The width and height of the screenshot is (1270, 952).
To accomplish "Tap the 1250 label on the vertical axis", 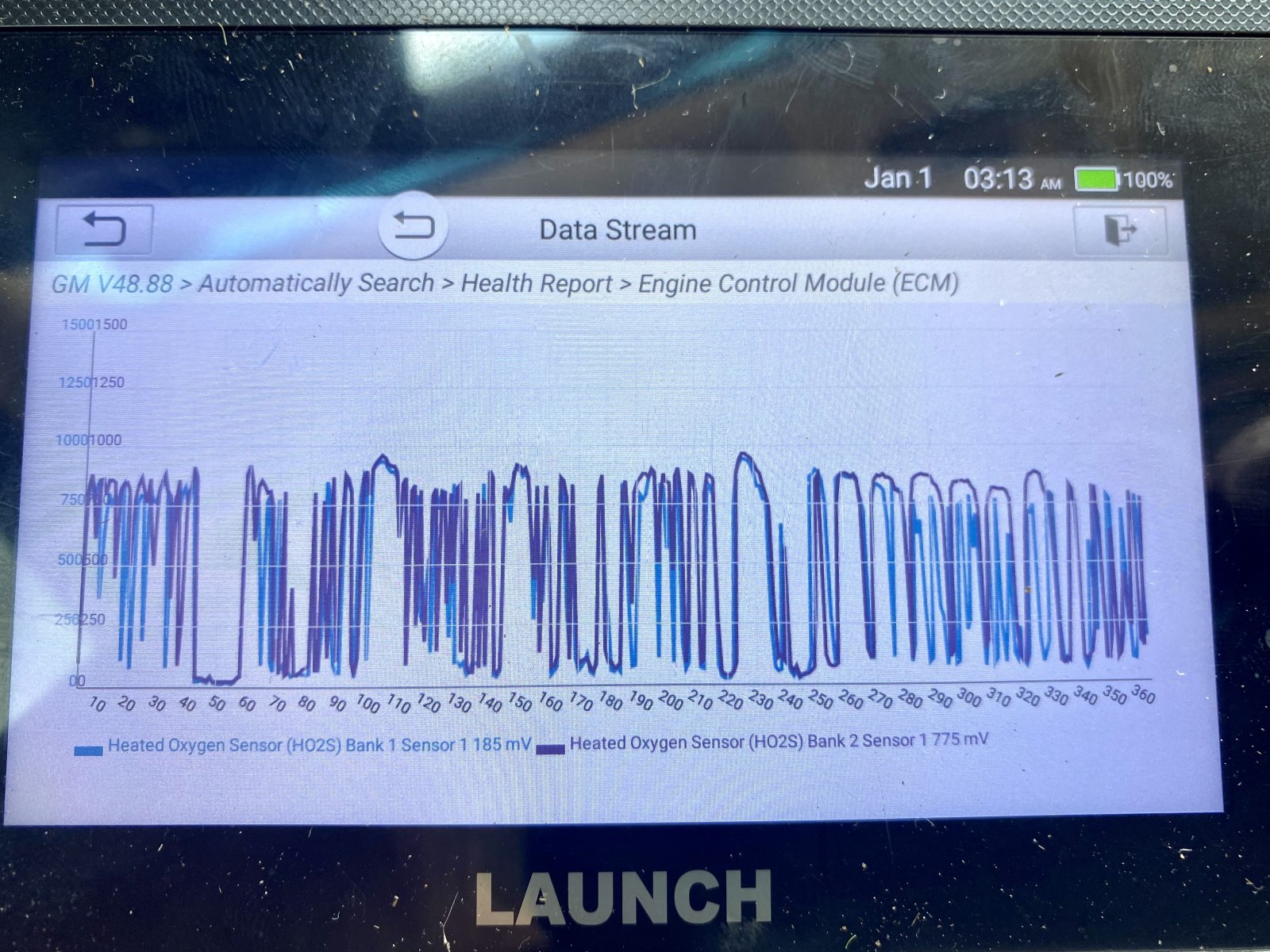I will [91, 382].
